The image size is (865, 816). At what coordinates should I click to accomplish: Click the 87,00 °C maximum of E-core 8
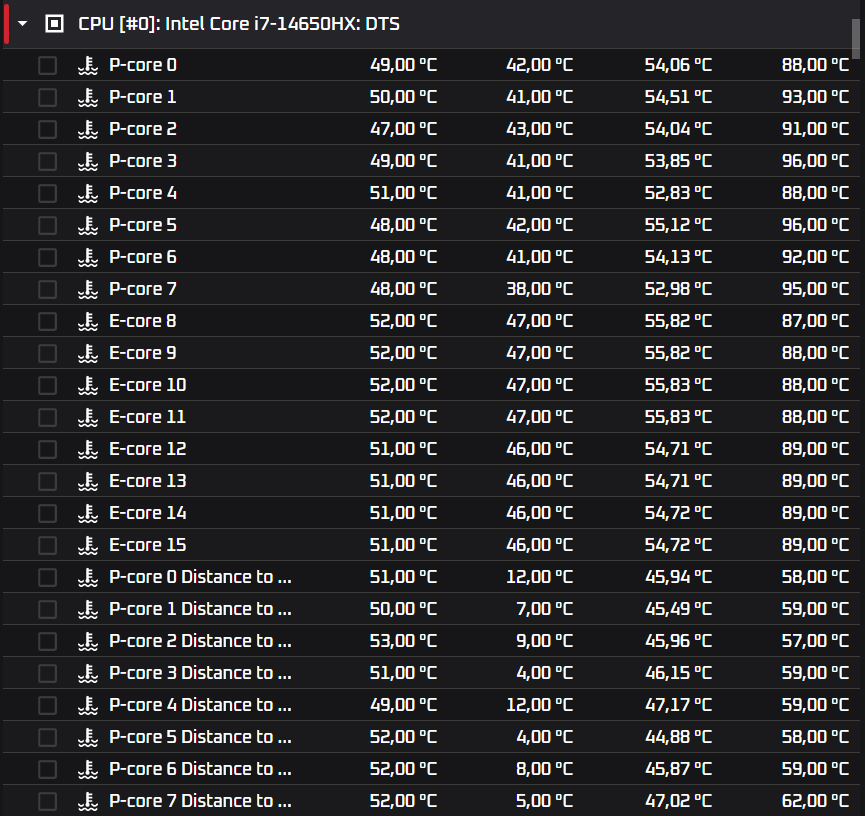pos(815,321)
